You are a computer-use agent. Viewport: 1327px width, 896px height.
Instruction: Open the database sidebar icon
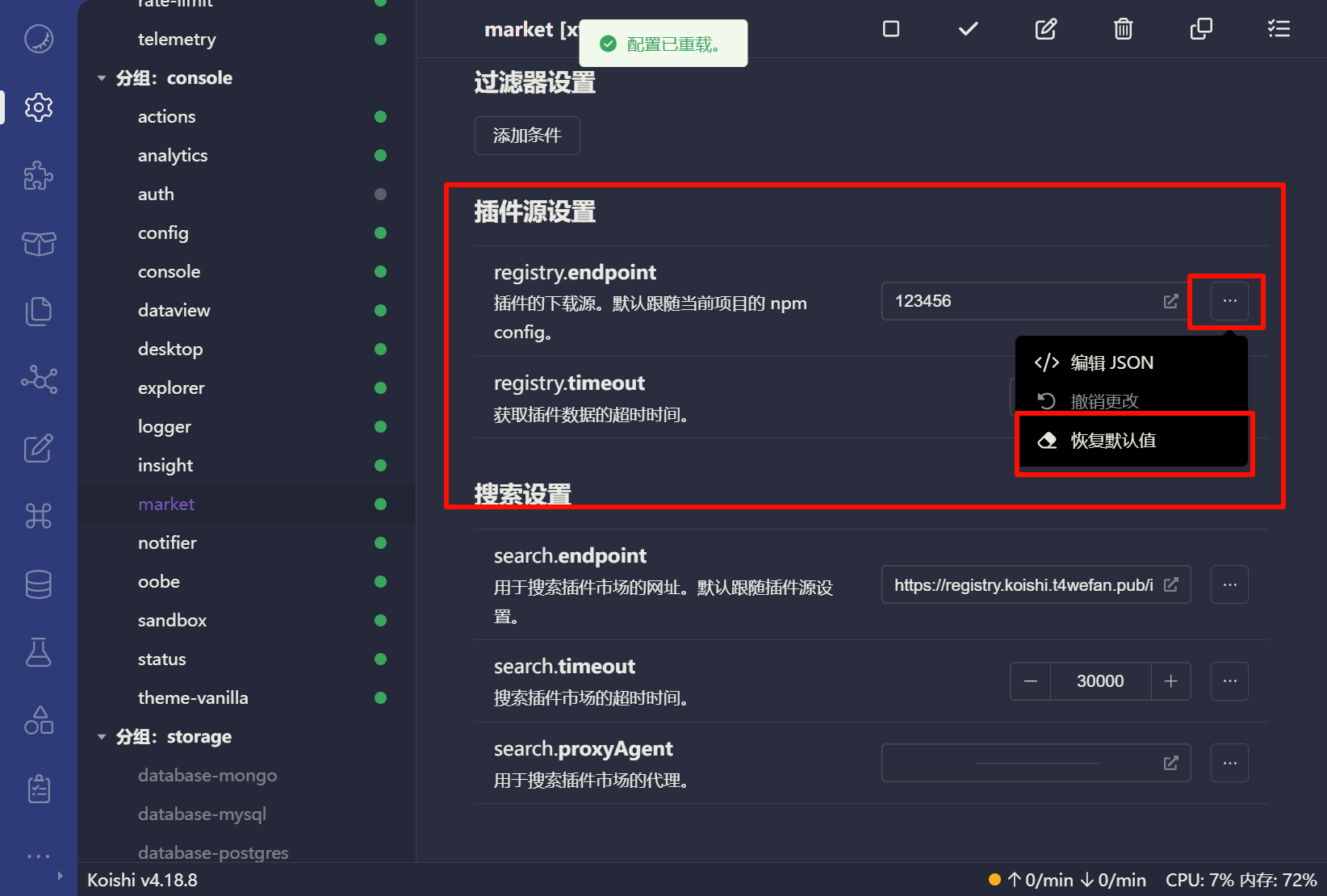point(38,584)
